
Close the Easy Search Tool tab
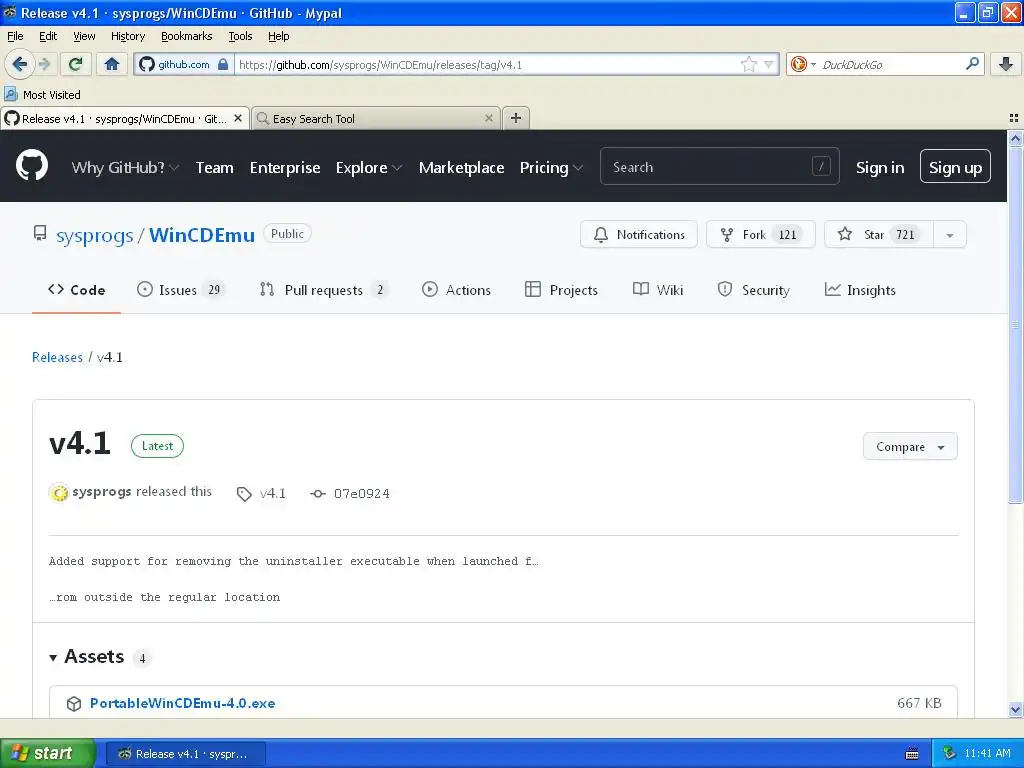[488, 118]
